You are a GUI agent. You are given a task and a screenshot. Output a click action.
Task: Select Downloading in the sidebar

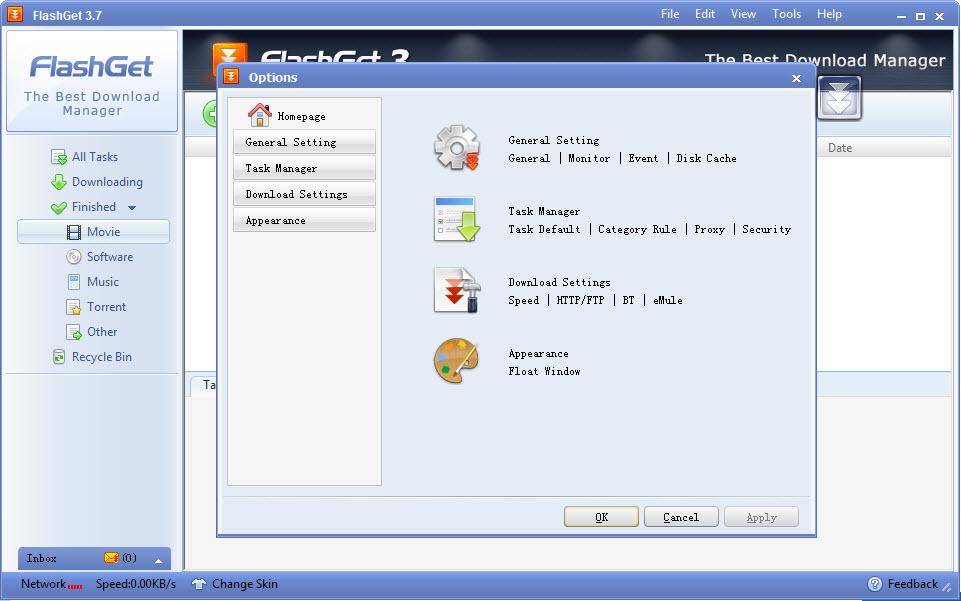pyautogui.click(x=107, y=182)
